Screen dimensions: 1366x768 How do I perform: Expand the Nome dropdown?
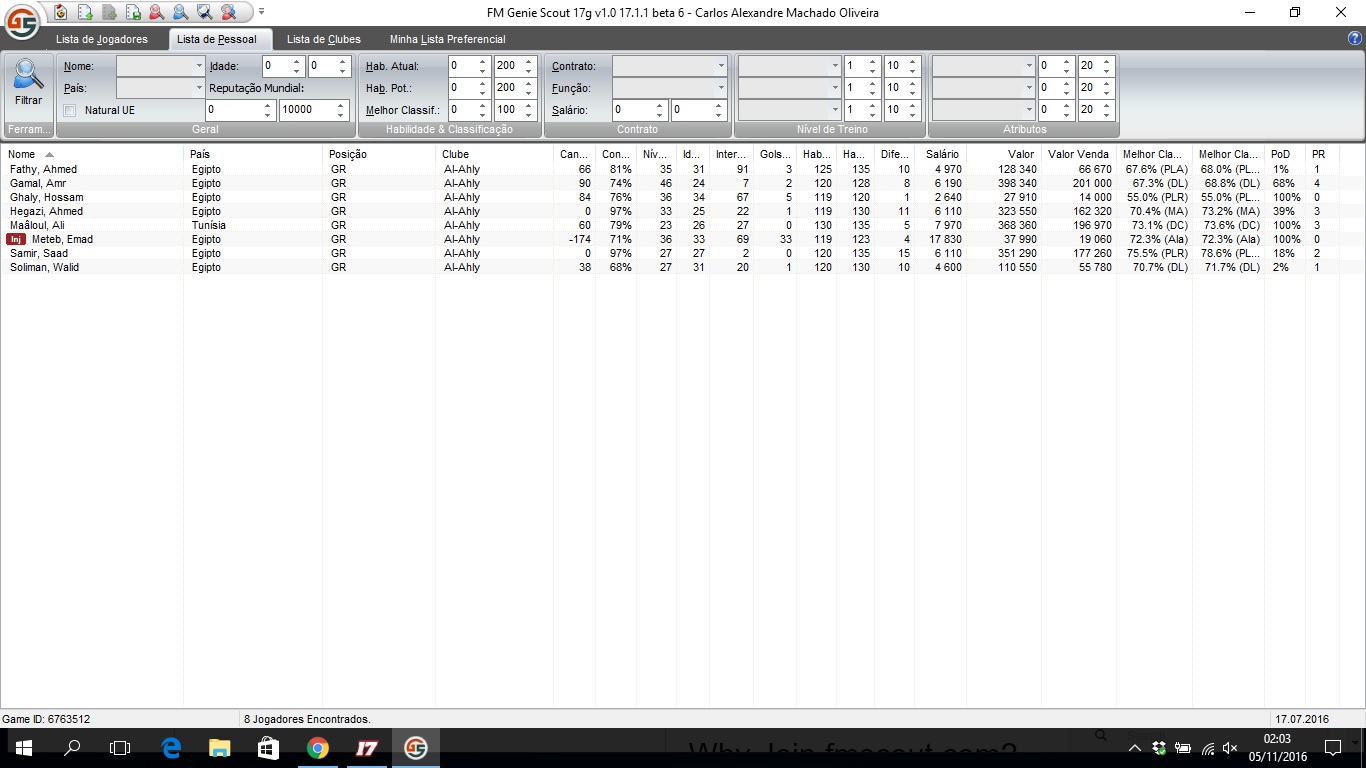tap(199, 66)
